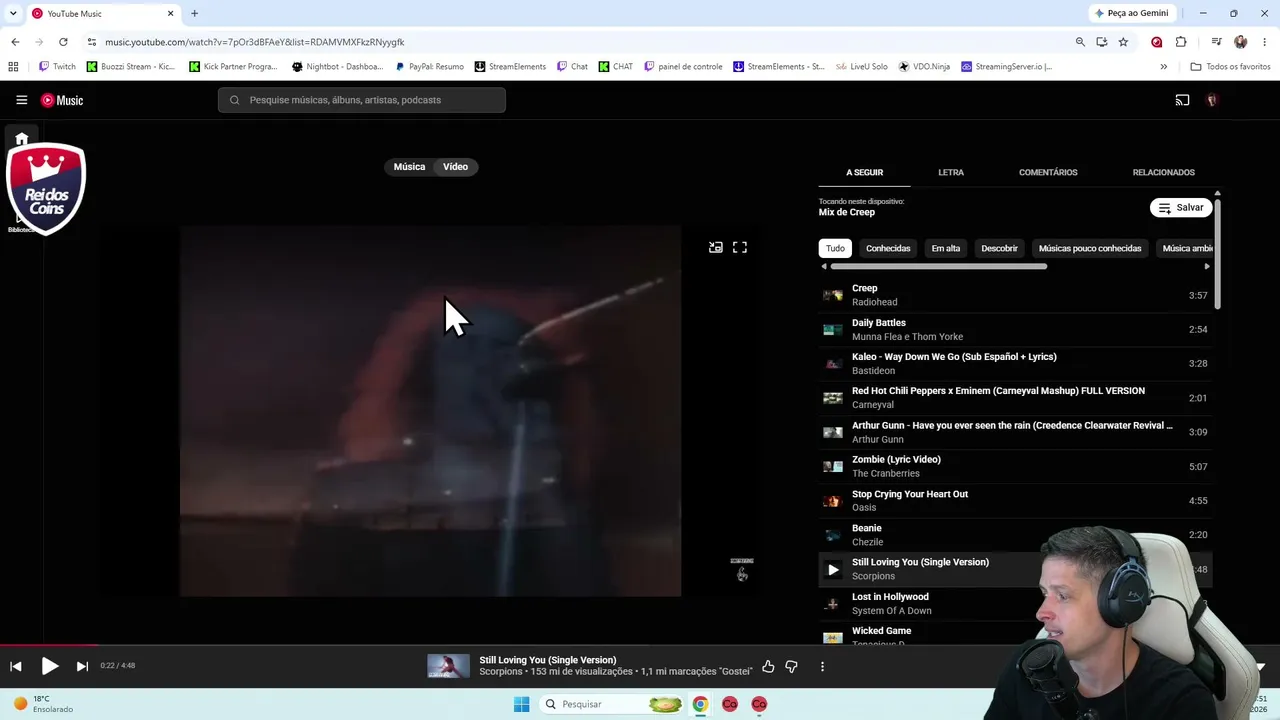Switch to the A SEGUIR tab
The height and width of the screenshot is (720, 1280).
click(864, 172)
